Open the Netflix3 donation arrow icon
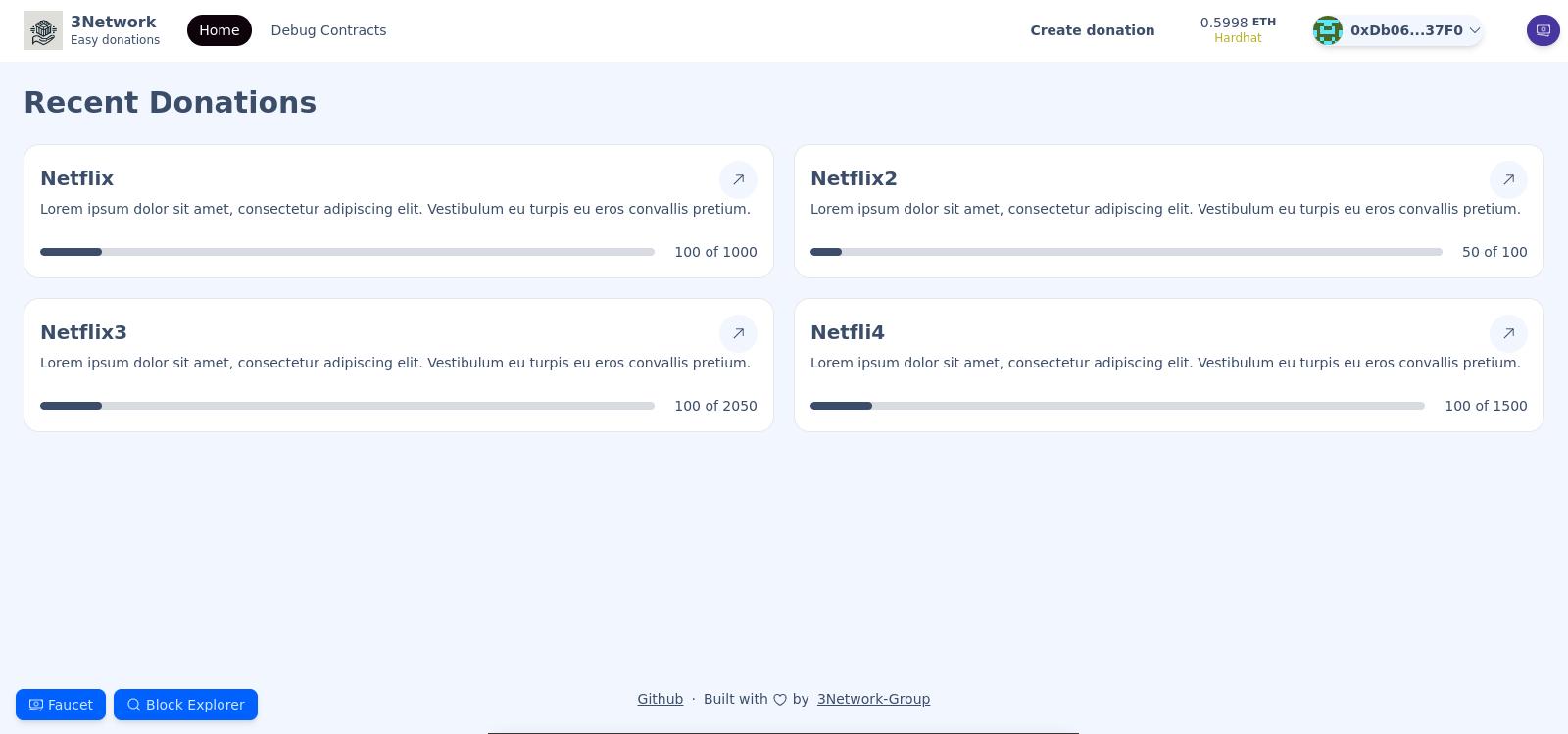This screenshot has width=1568, height=734. pyautogui.click(x=738, y=333)
